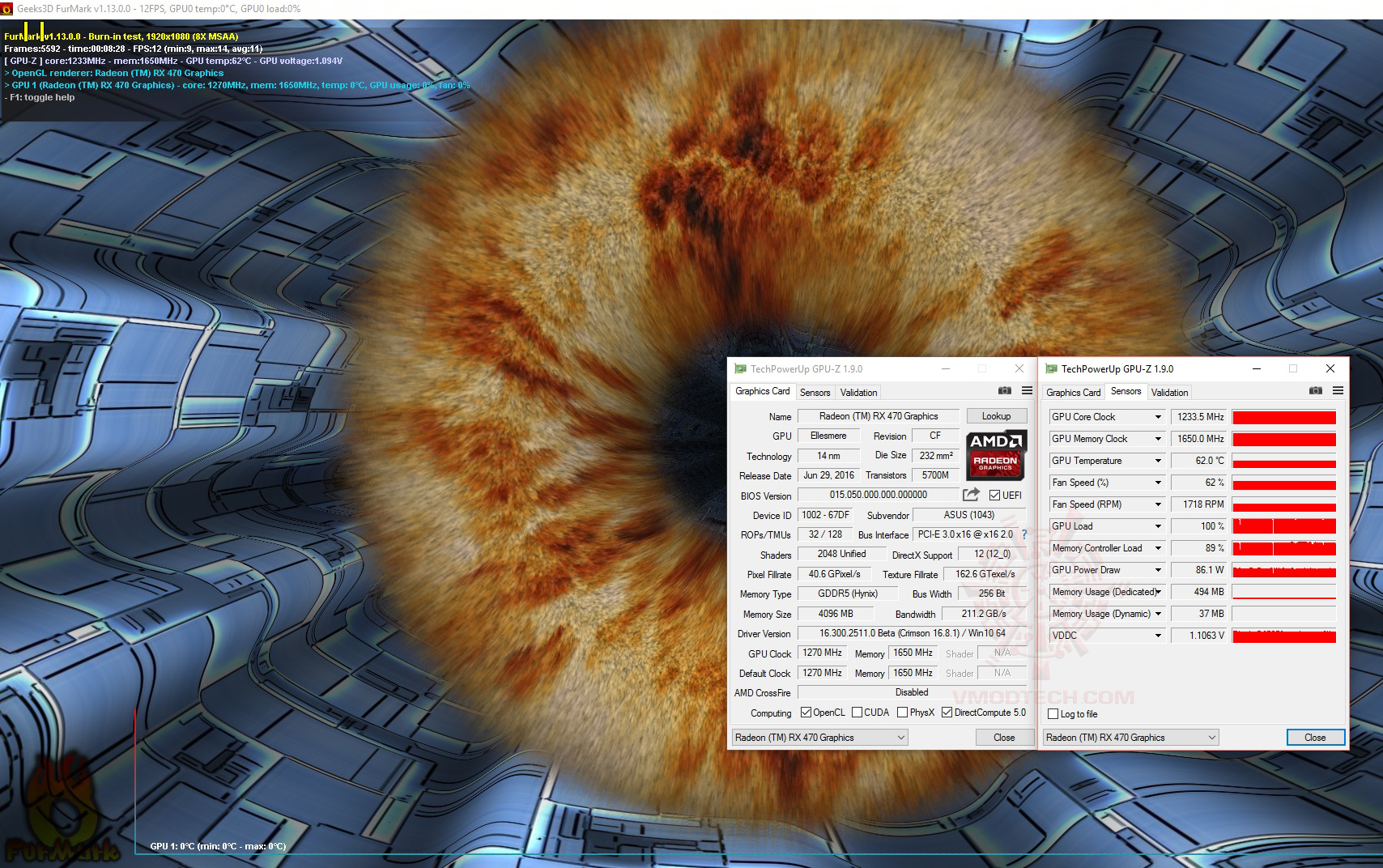This screenshot has width=1383, height=868.
Task: Open hamburger menu in GPU-Z graphics card window
Action: [x=1027, y=391]
